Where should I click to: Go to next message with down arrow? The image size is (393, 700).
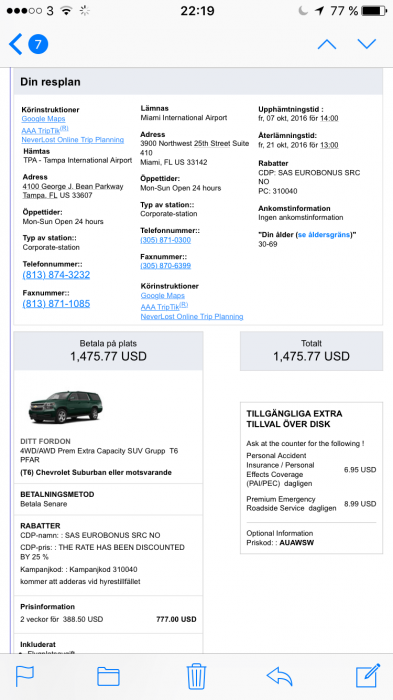[367, 44]
